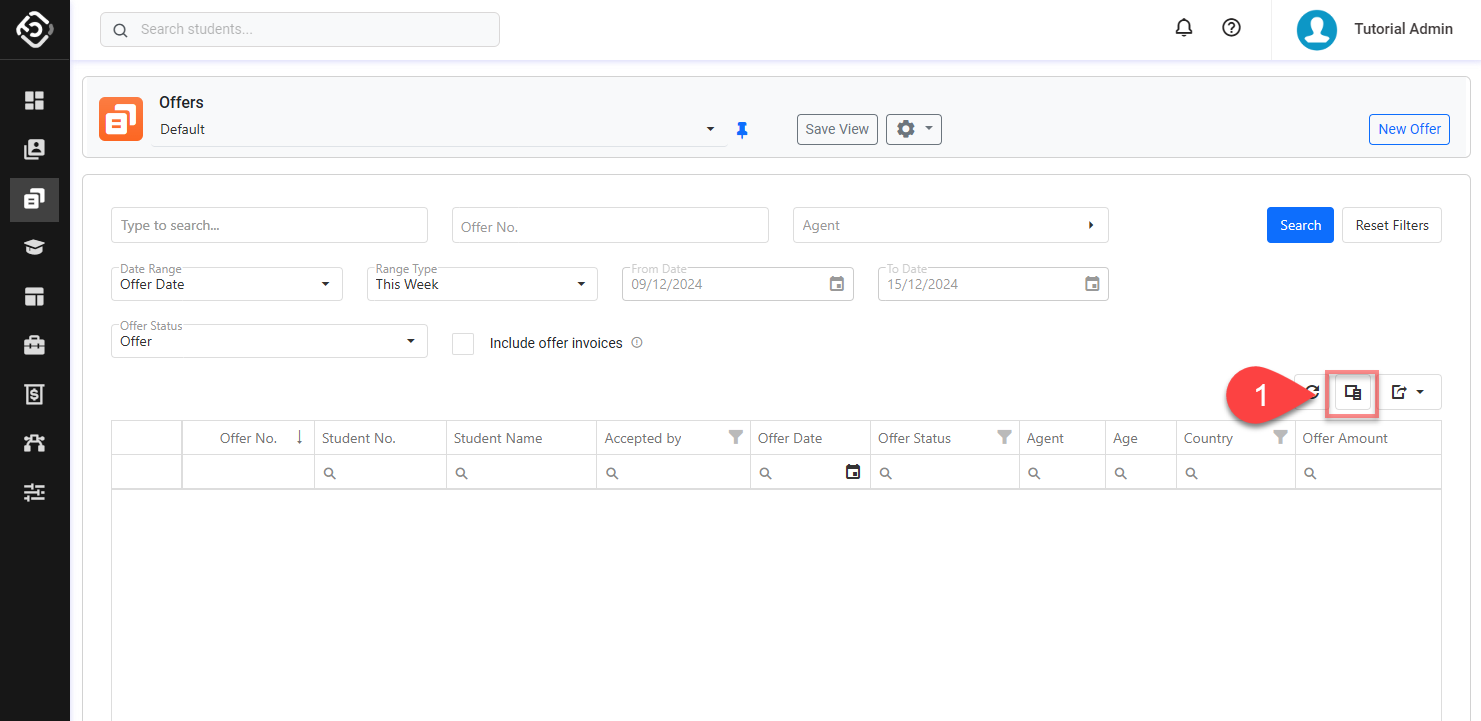The width and height of the screenshot is (1481, 721).
Task: Open the contacts card icon in sidebar
Action: [x=35, y=149]
